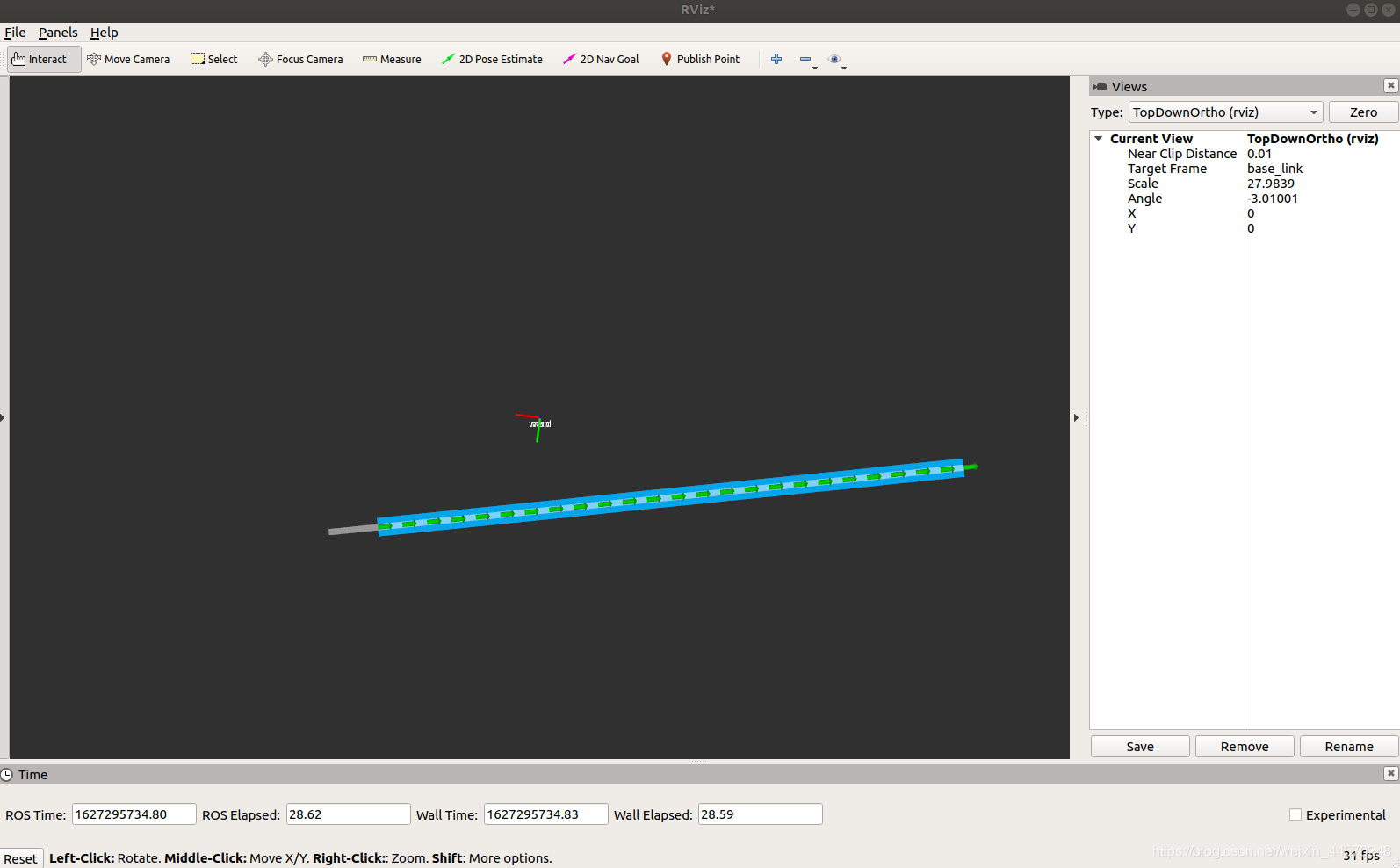The height and width of the screenshot is (868, 1400).
Task: Activate the Focus Camera tool
Action: (x=300, y=59)
